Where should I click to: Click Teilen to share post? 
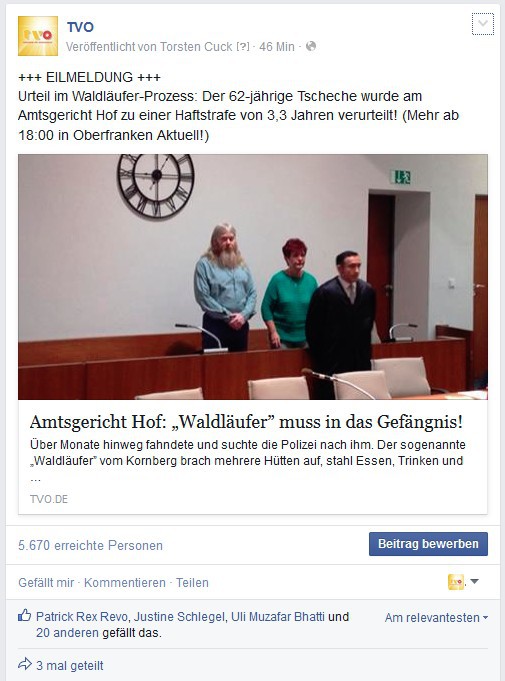point(192,582)
